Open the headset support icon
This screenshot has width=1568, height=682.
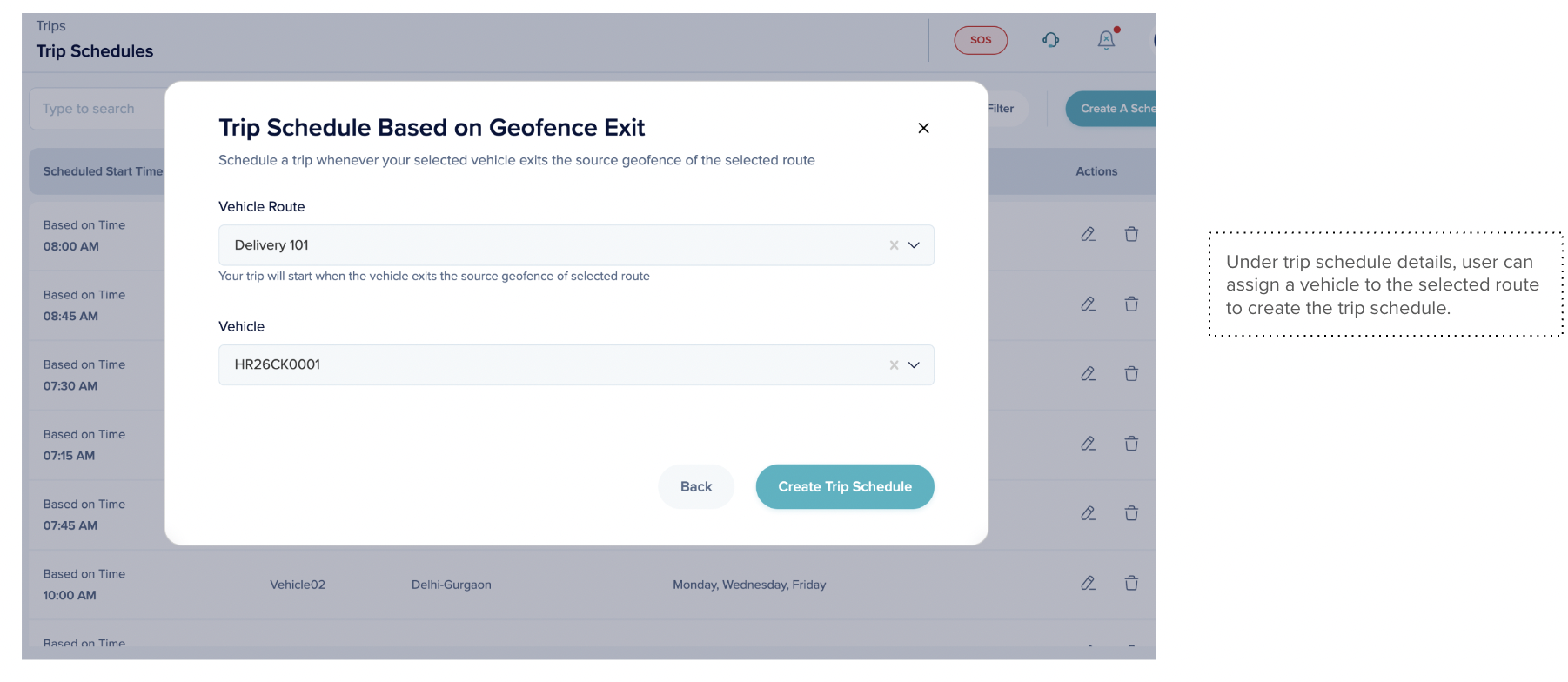[x=1050, y=40]
